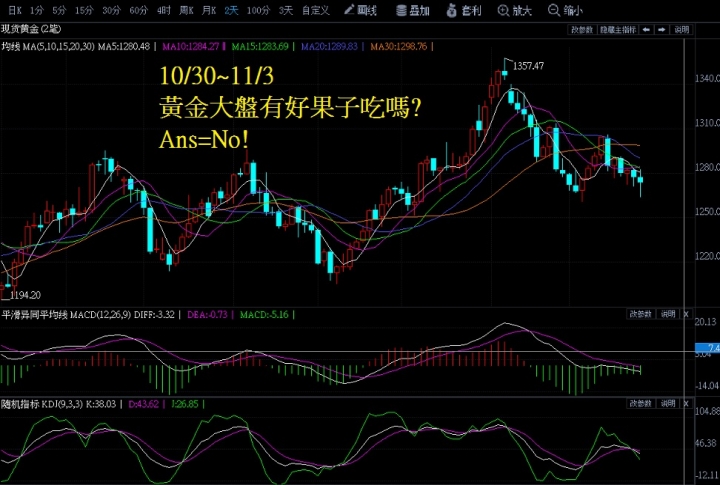This screenshot has width=720, height=485.
Task: Zoom out with the 缩小 magnifier
Action: pyautogui.click(x=568, y=10)
